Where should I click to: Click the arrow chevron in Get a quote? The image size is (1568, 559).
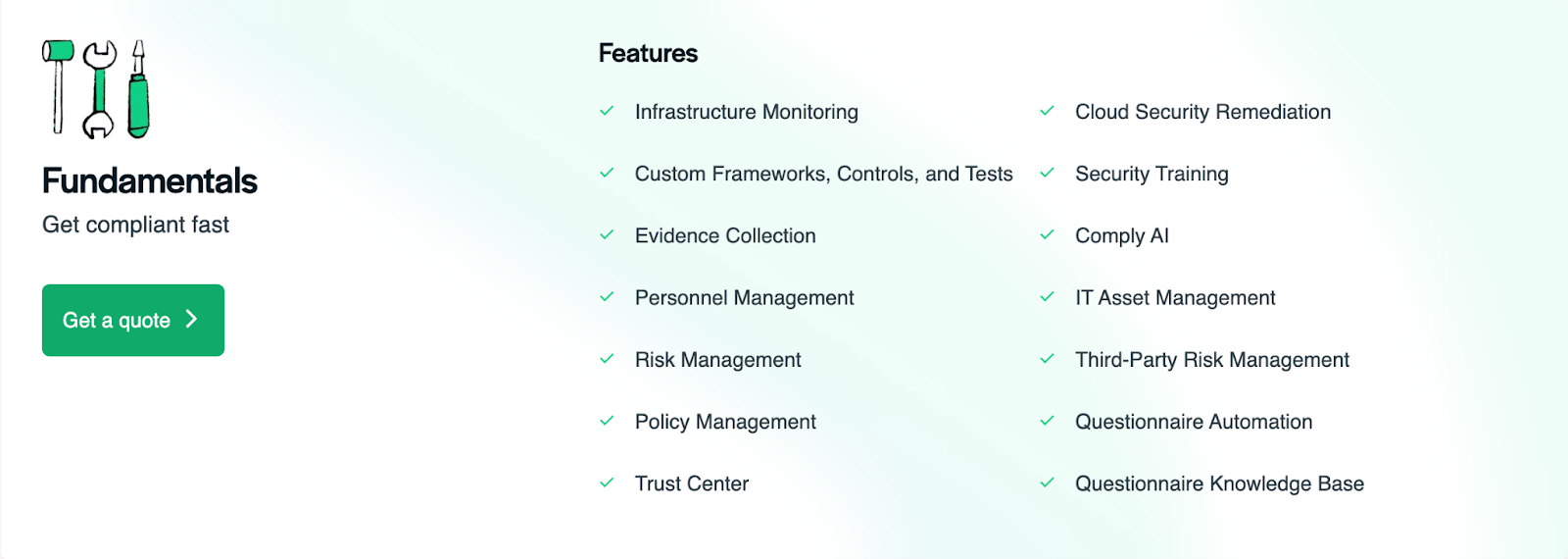[x=192, y=319]
